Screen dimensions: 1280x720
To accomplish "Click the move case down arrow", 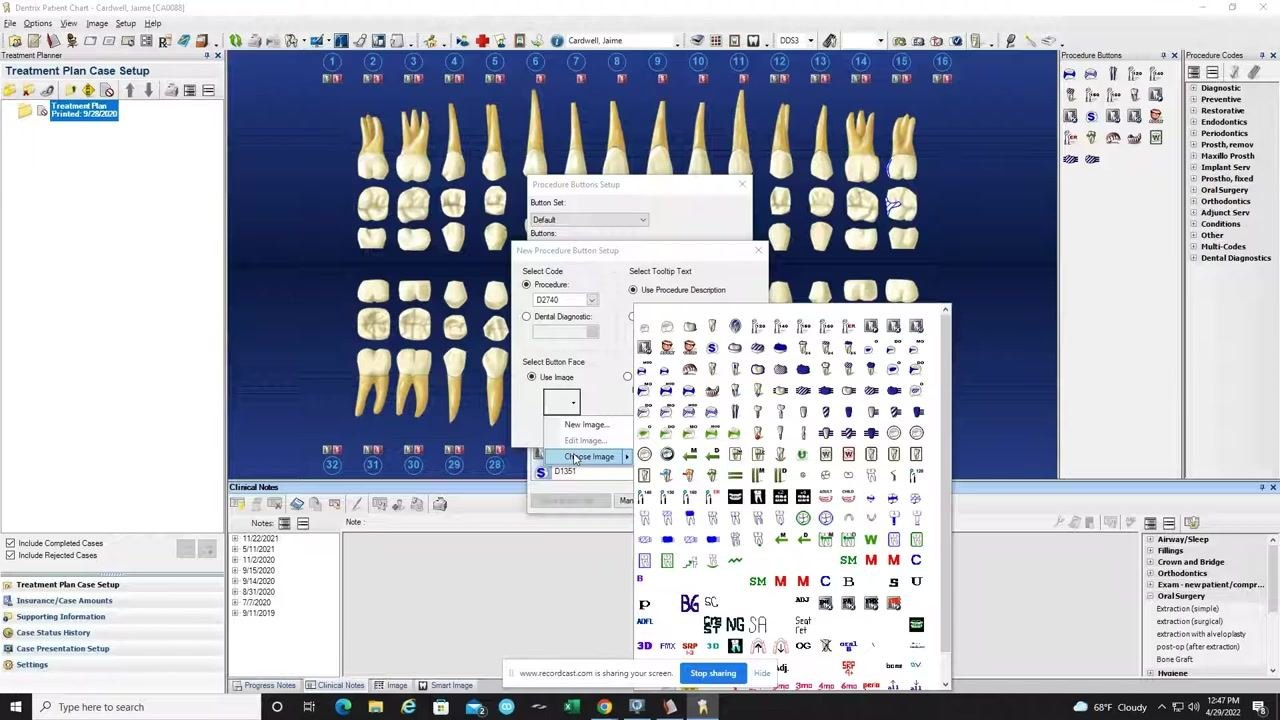I will [148, 90].
